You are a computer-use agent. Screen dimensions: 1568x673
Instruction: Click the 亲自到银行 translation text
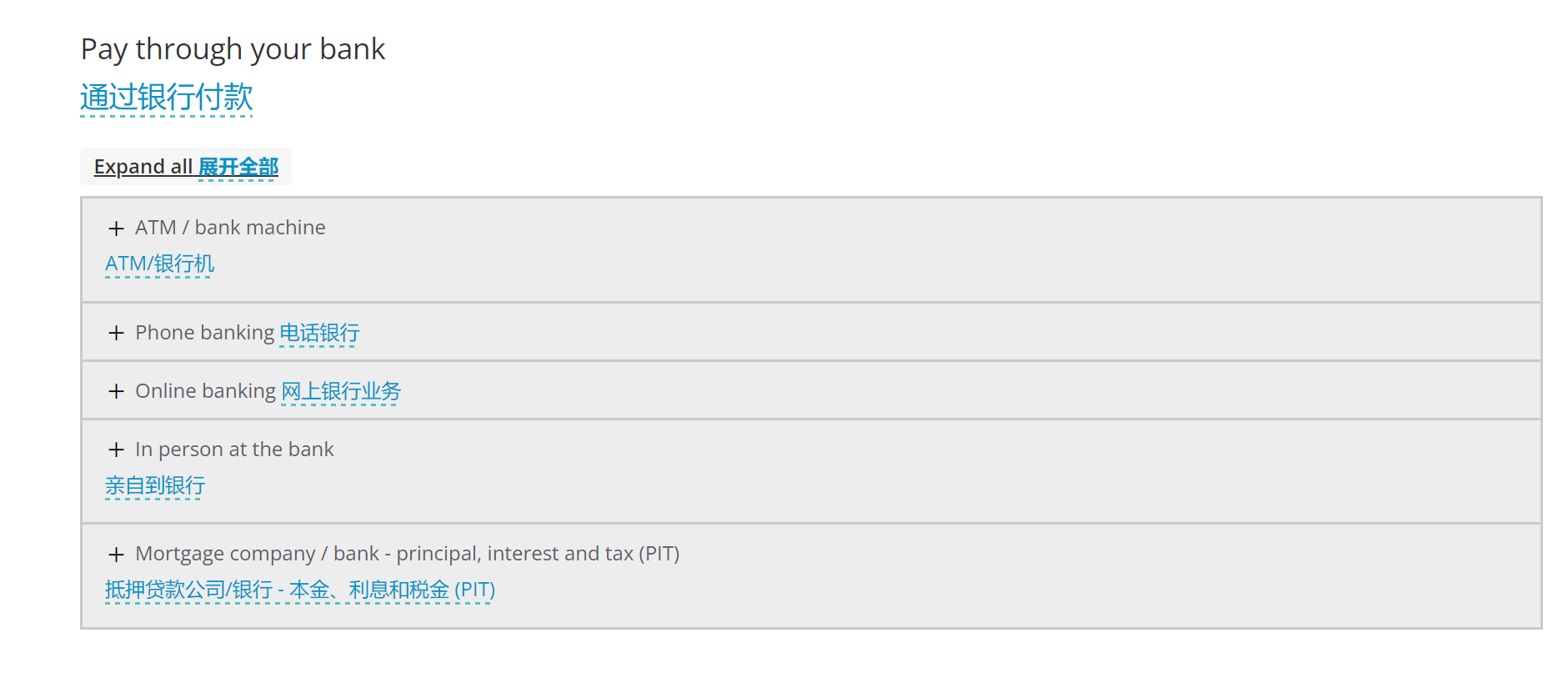[155, 486]
